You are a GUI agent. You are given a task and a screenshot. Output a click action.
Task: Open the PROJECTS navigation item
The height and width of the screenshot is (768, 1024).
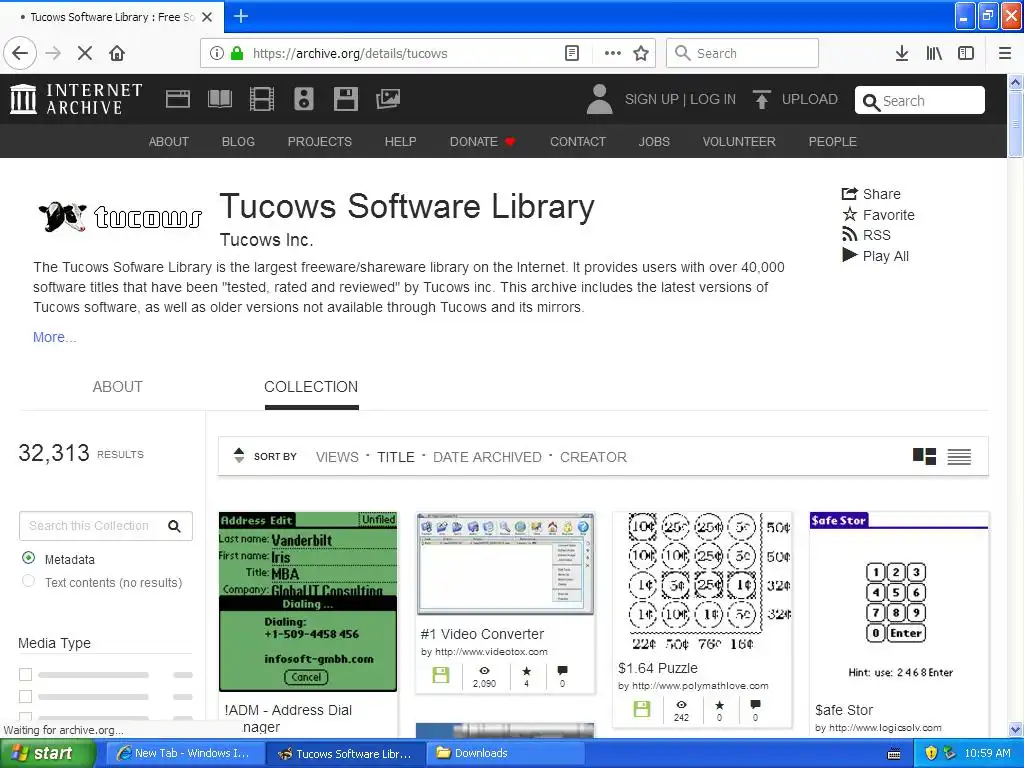pos(319,142)
